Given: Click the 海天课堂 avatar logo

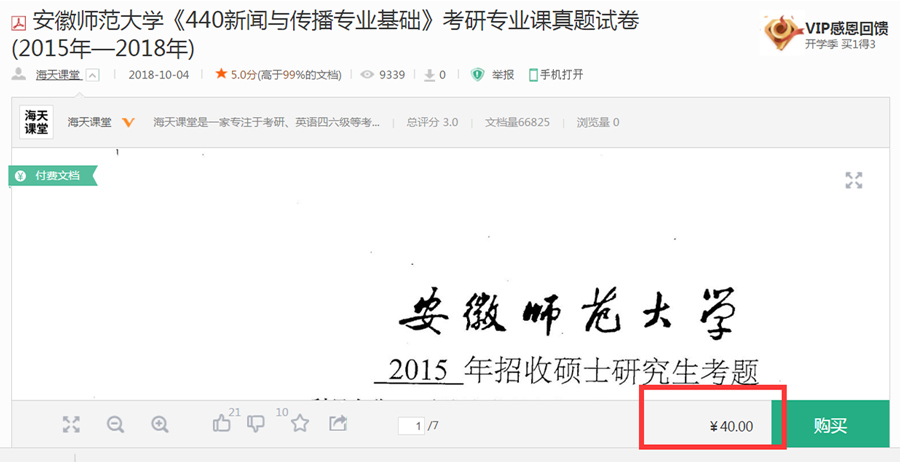Looking at the screenshot, I should 37,122.
